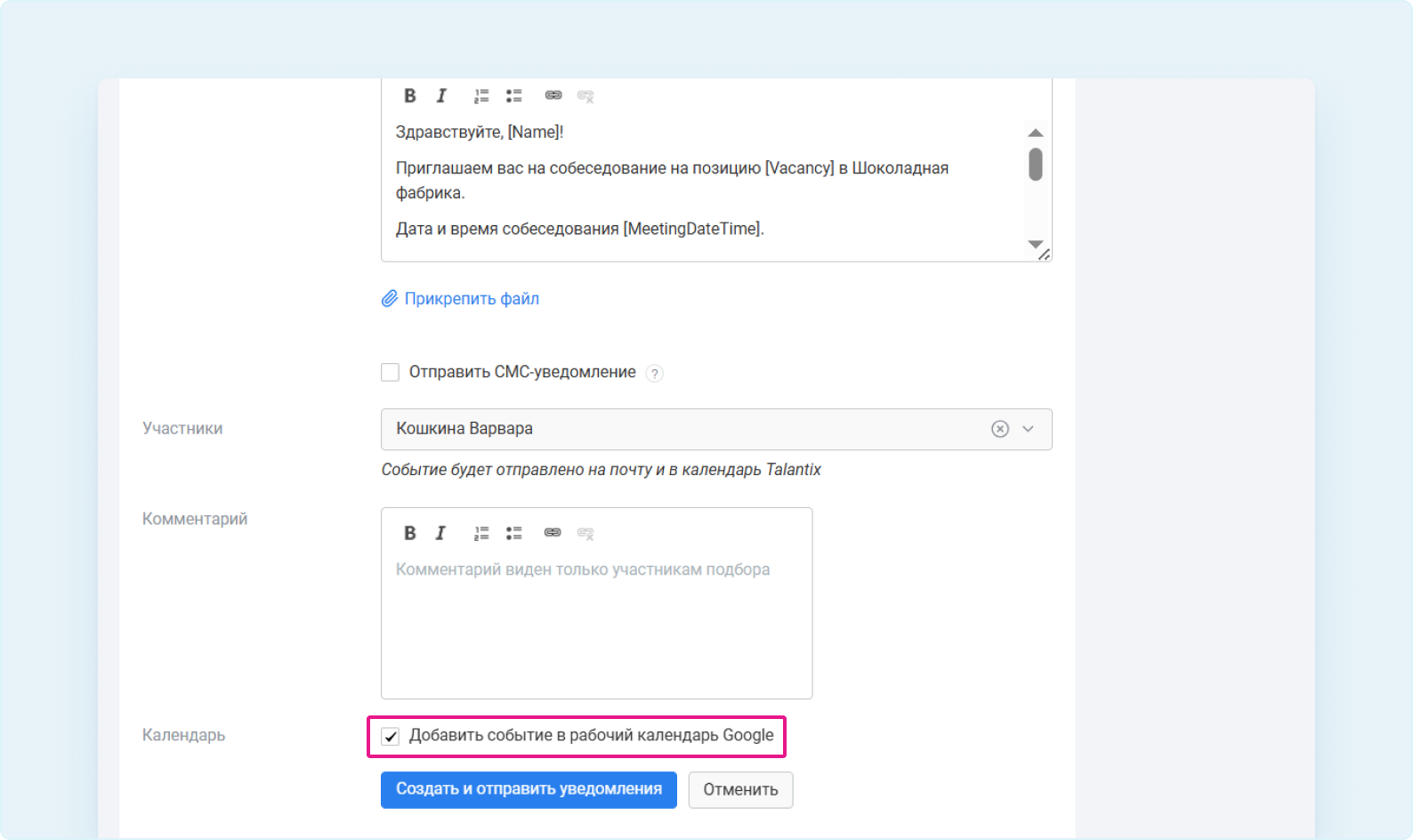This screenshot has height=840, width=1413.
Task: Toggle italic in the Комментарий editor
Action: coord(440,533)
